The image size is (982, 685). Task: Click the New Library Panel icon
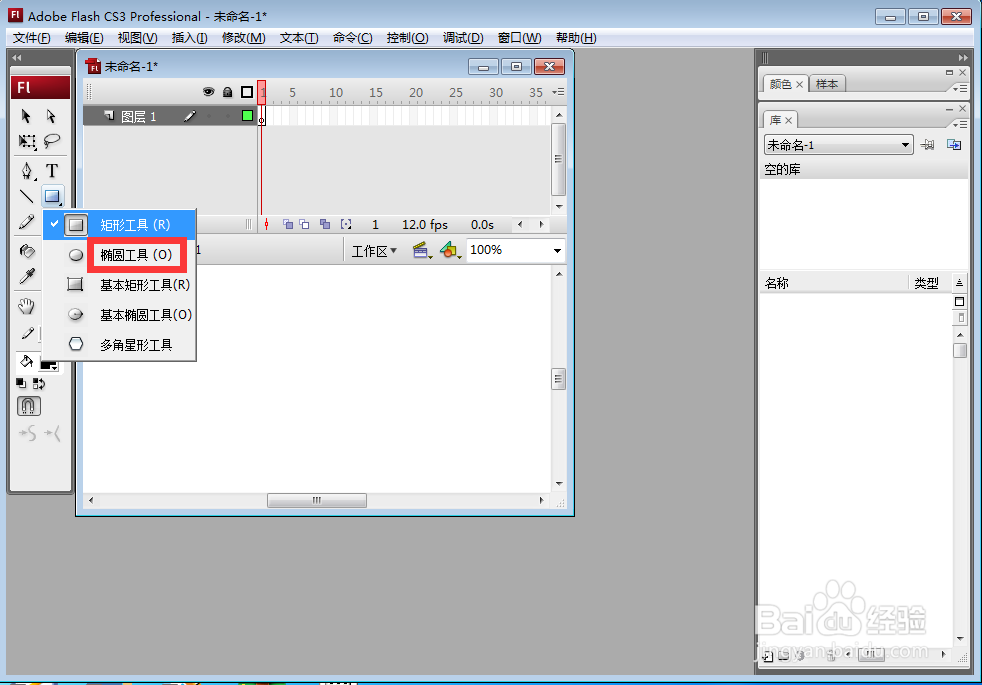click(x=954, y=145)
